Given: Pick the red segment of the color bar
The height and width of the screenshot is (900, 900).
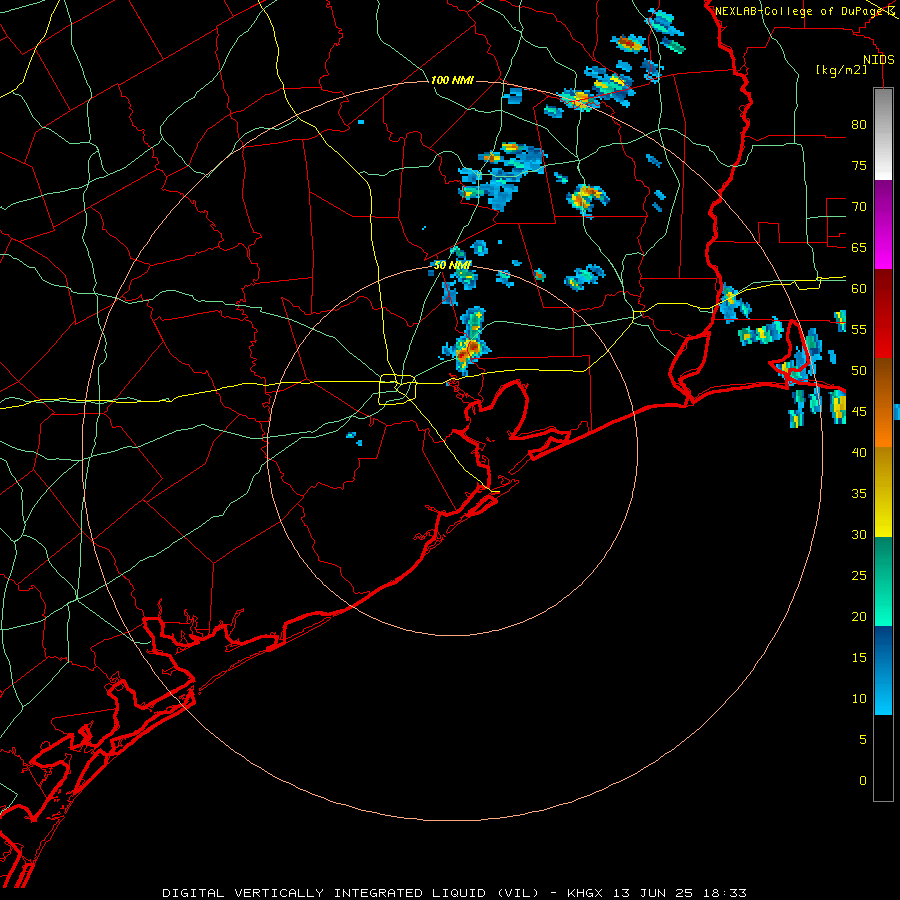Looking at the screenshot, I should click(883, 313).
